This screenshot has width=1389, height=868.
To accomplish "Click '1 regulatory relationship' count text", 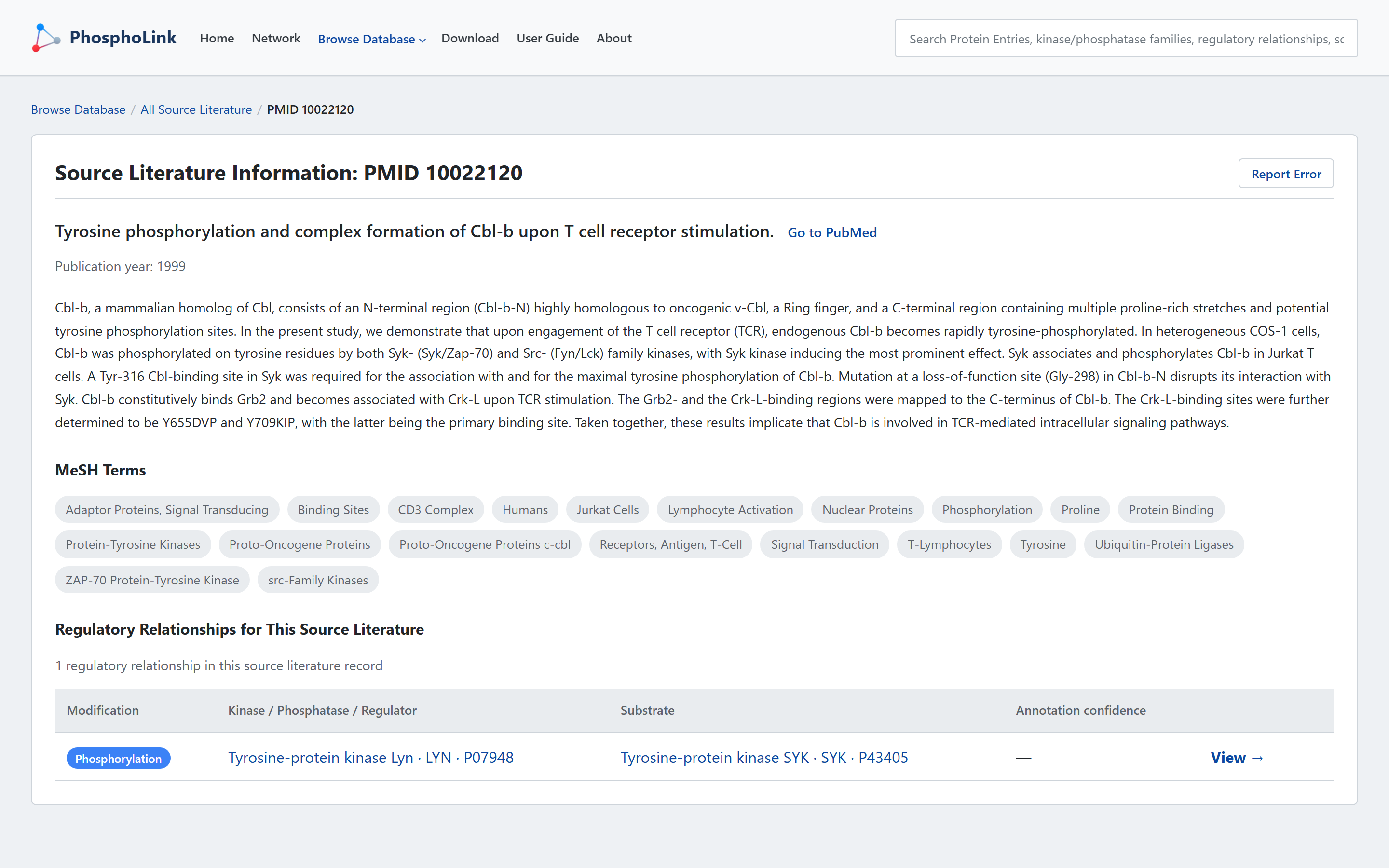I will coord(218,665).
